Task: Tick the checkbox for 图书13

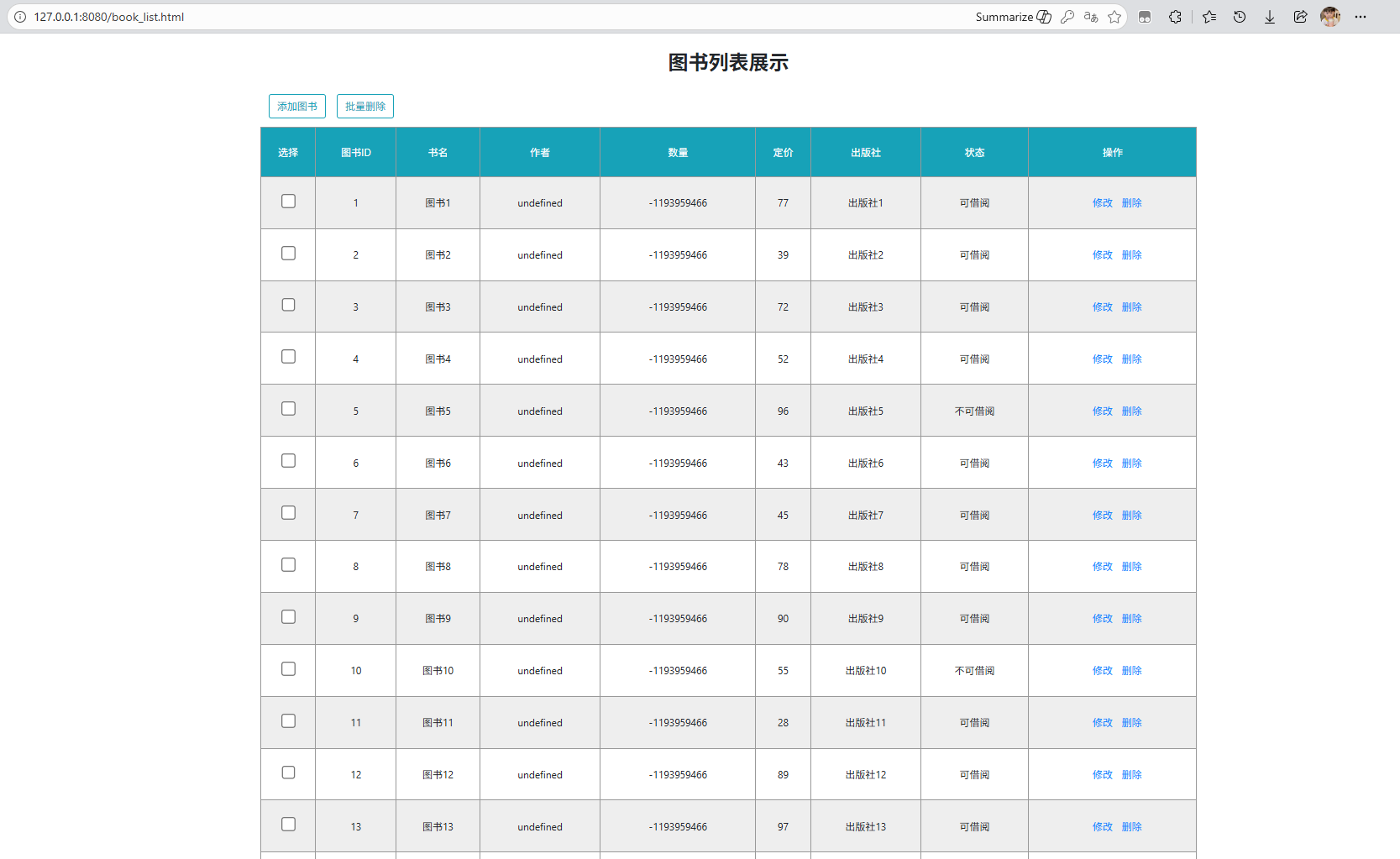Action: (288, 825)
